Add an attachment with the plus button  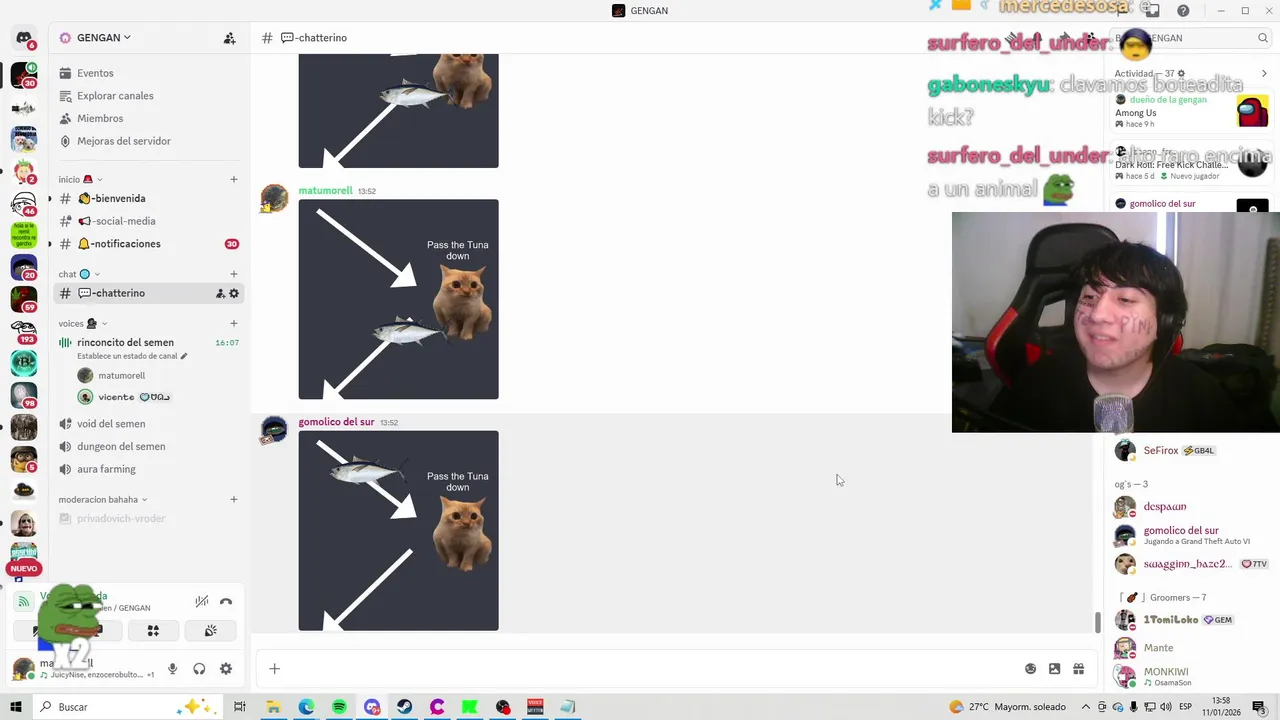click(x=274, y=669)
